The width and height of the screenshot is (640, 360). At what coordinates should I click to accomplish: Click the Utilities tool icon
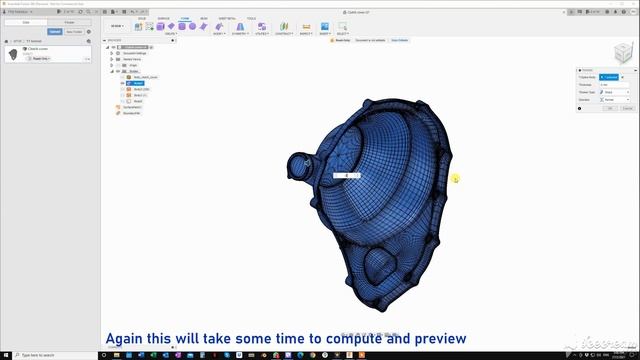[262, 27]
